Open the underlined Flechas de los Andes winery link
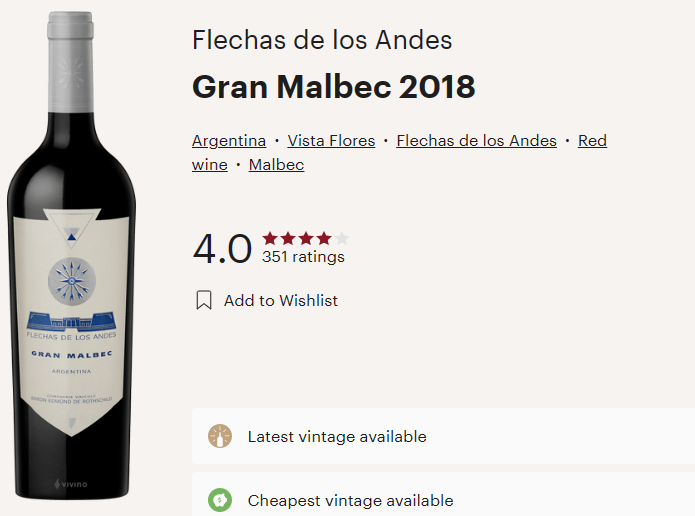Viewport: 695px width, 516px height. (476, 141)
